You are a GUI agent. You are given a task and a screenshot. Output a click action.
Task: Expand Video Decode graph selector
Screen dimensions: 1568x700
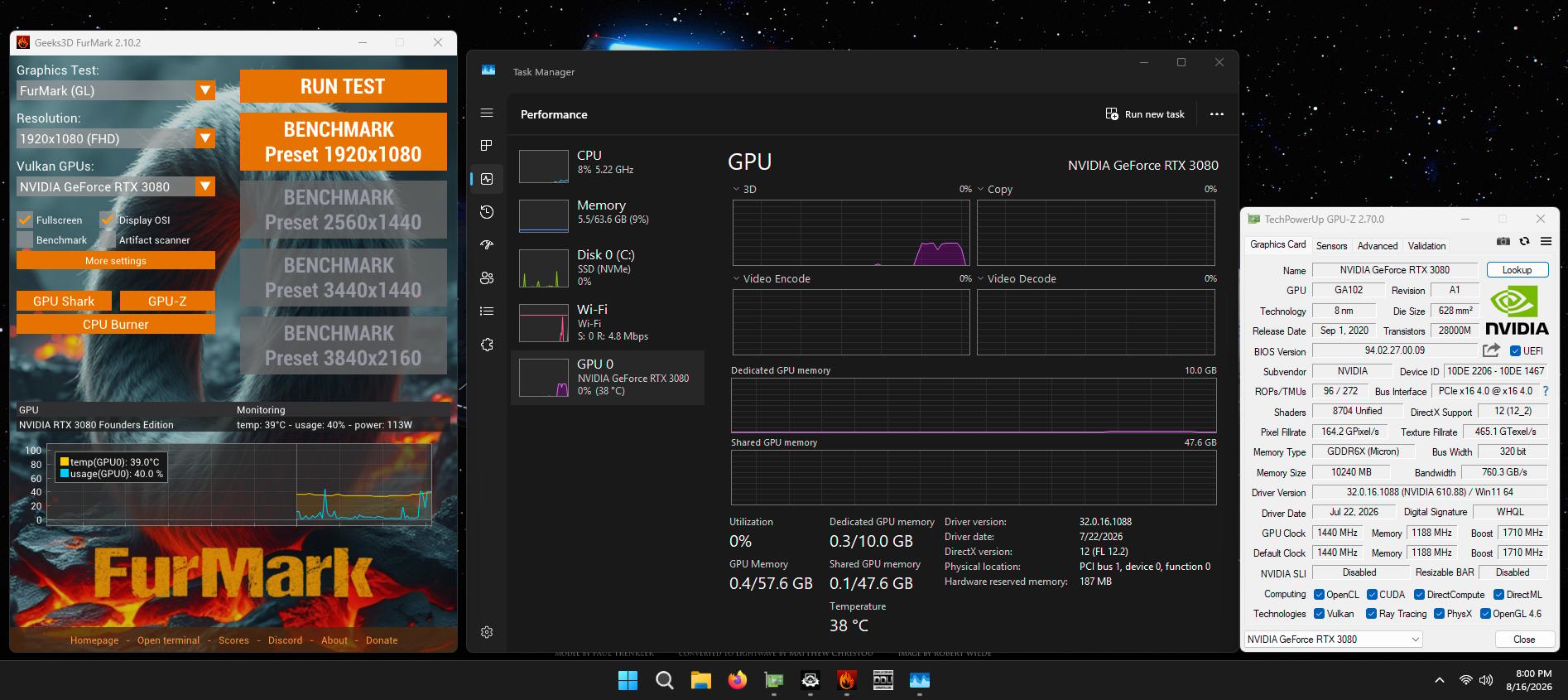coord(1017,278)
